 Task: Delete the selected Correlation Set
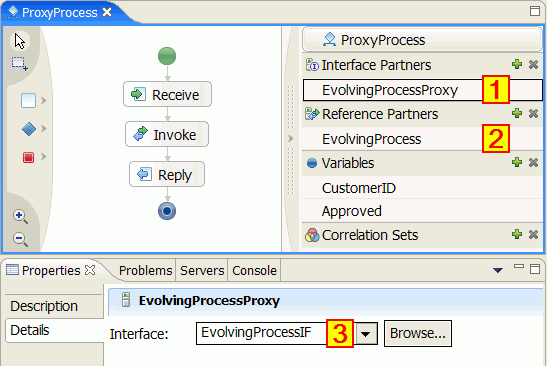click(533, 234)
